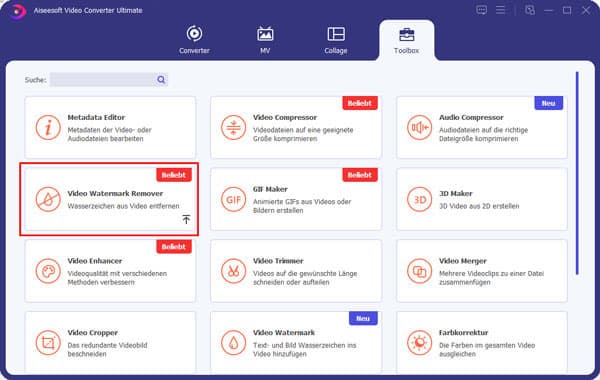Select the Toolbox tab

tap(406, 41)
